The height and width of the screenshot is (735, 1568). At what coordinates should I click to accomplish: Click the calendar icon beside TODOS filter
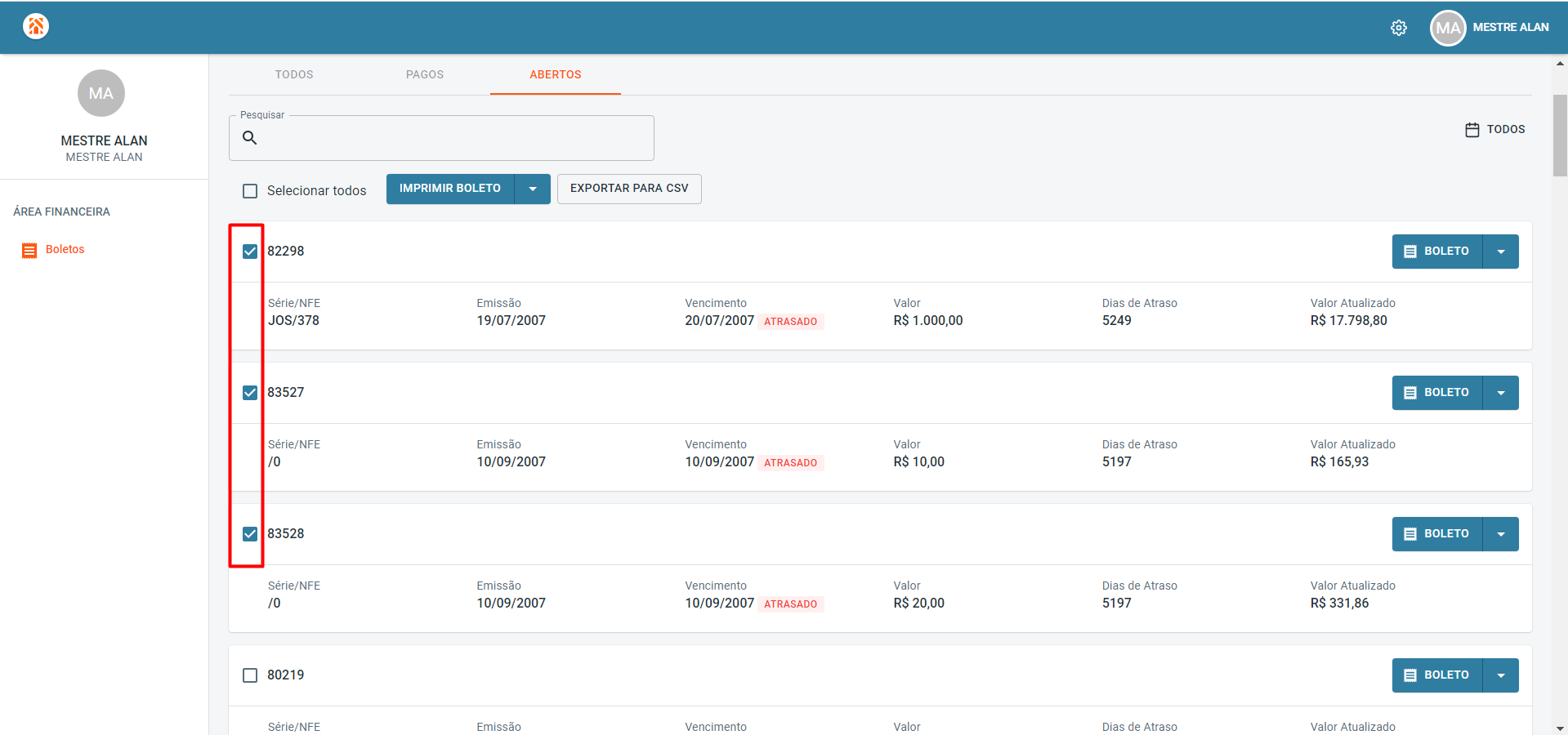coord(1472,130)
